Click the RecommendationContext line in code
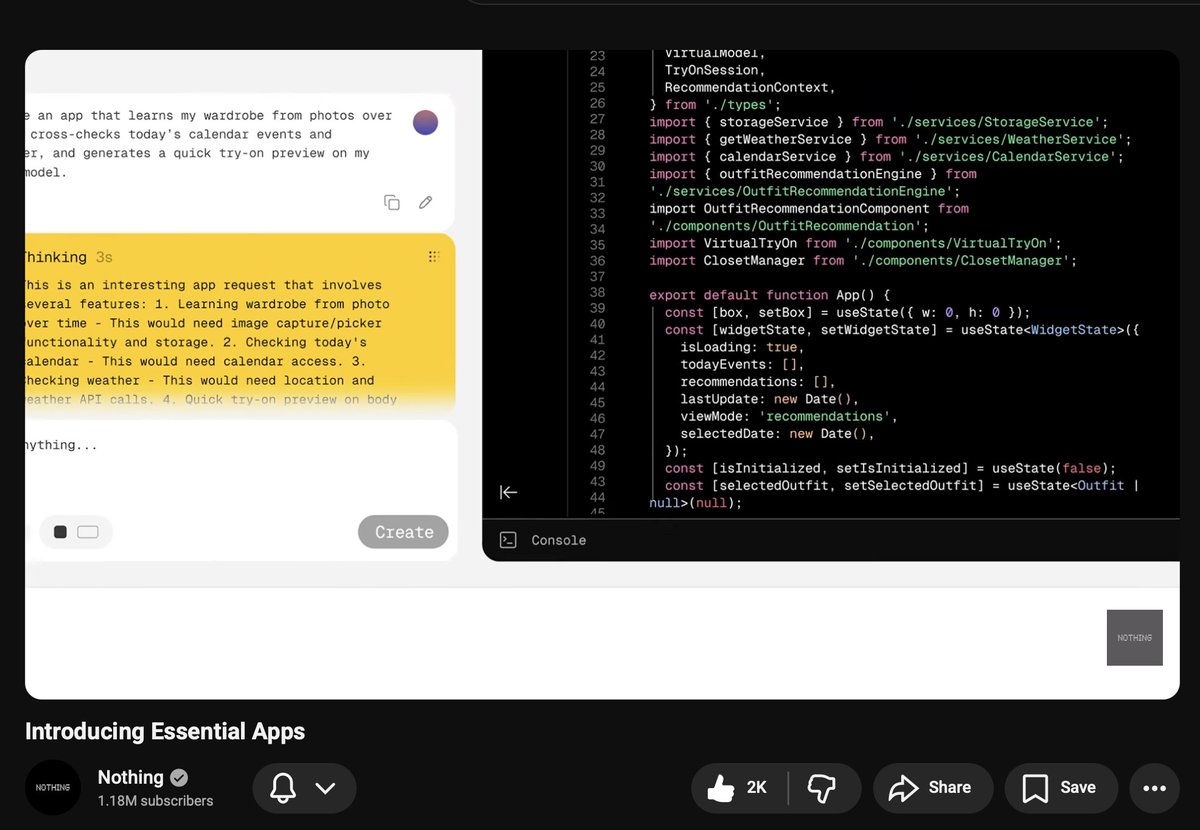This screenshot has width=1200, height=830. click(x=750, y=87)
